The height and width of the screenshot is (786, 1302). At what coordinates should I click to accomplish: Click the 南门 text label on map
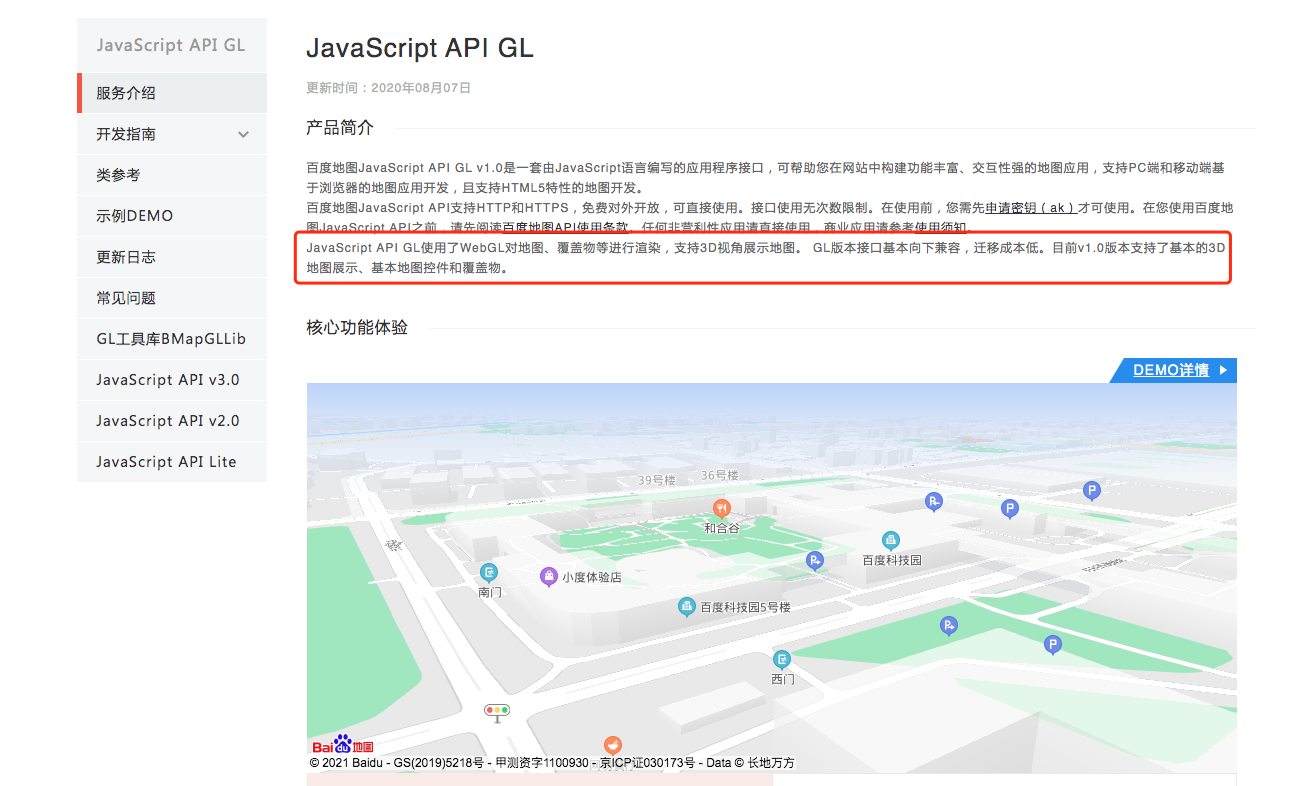(x=490, y=592)
